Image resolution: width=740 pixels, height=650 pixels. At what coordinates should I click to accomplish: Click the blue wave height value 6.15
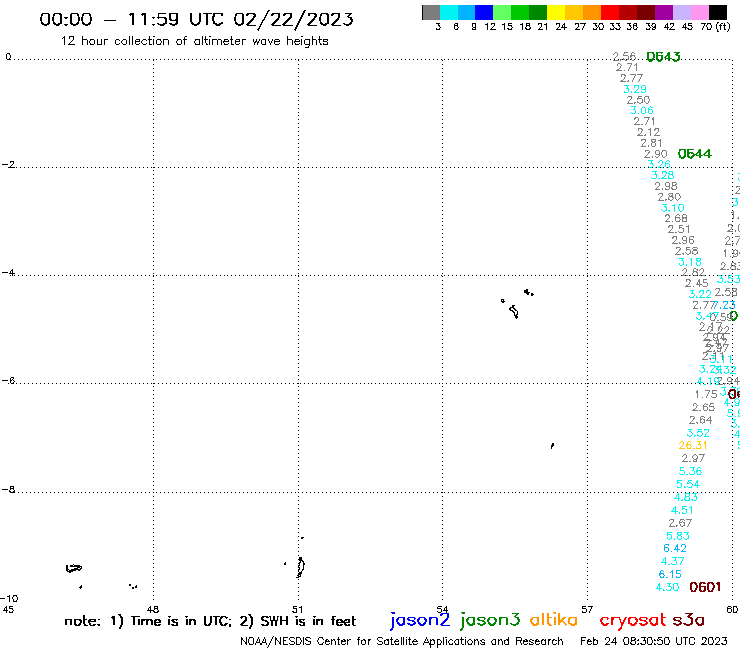[670, 574]
